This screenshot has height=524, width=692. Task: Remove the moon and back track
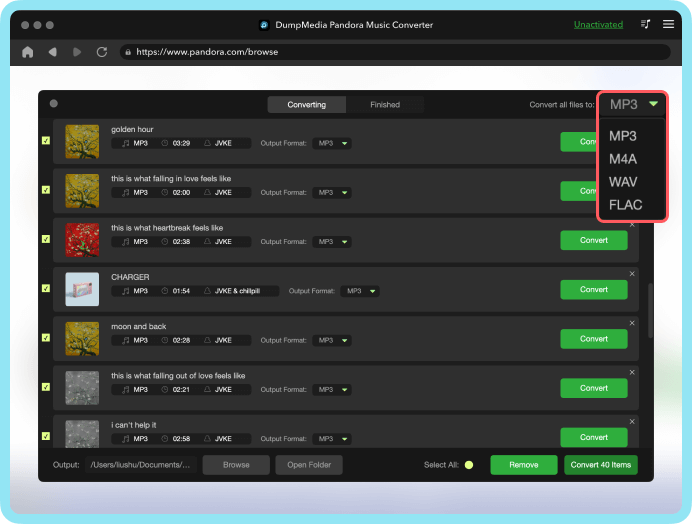(632, 323)
